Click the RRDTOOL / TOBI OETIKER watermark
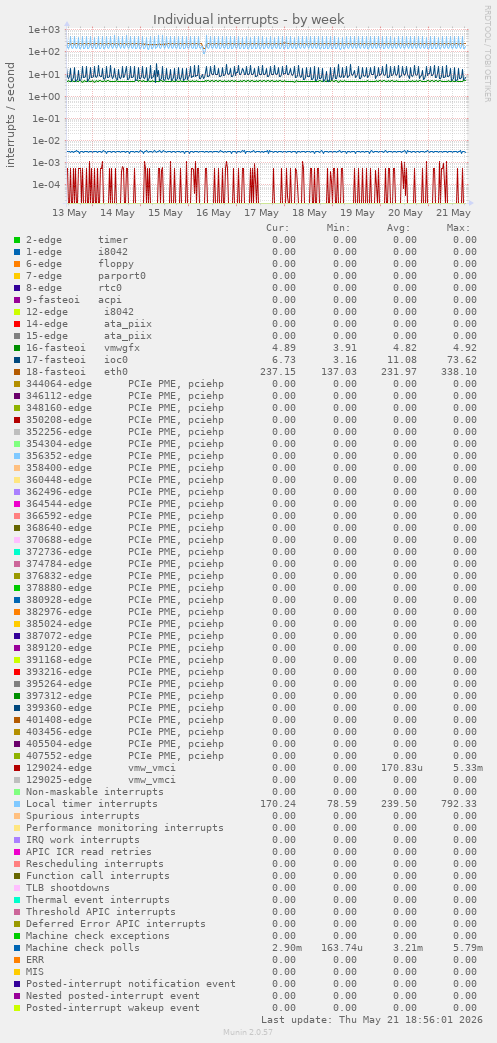The width and height of the screenshot is (497, 1043). [488, 54]
